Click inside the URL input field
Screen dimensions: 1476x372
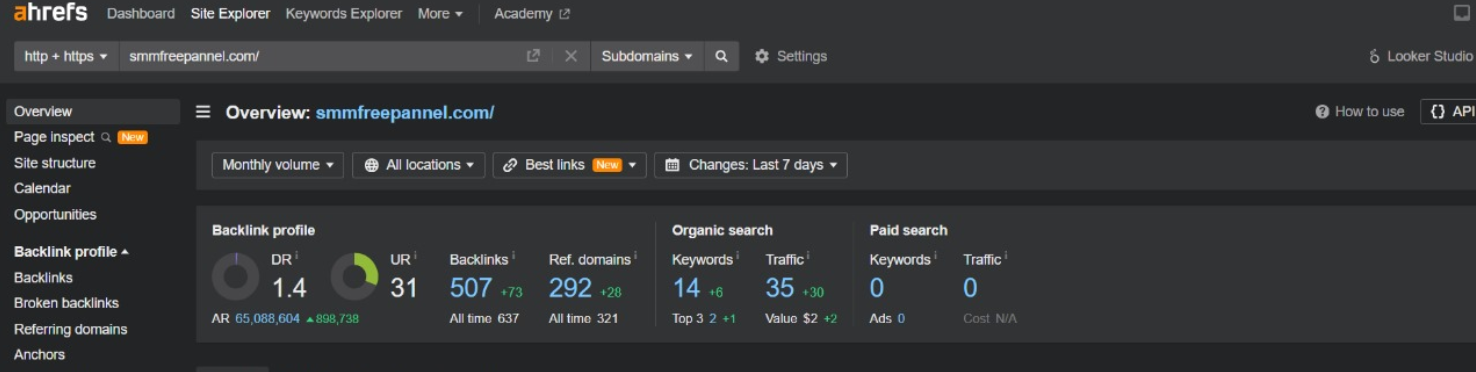(320, 56)
